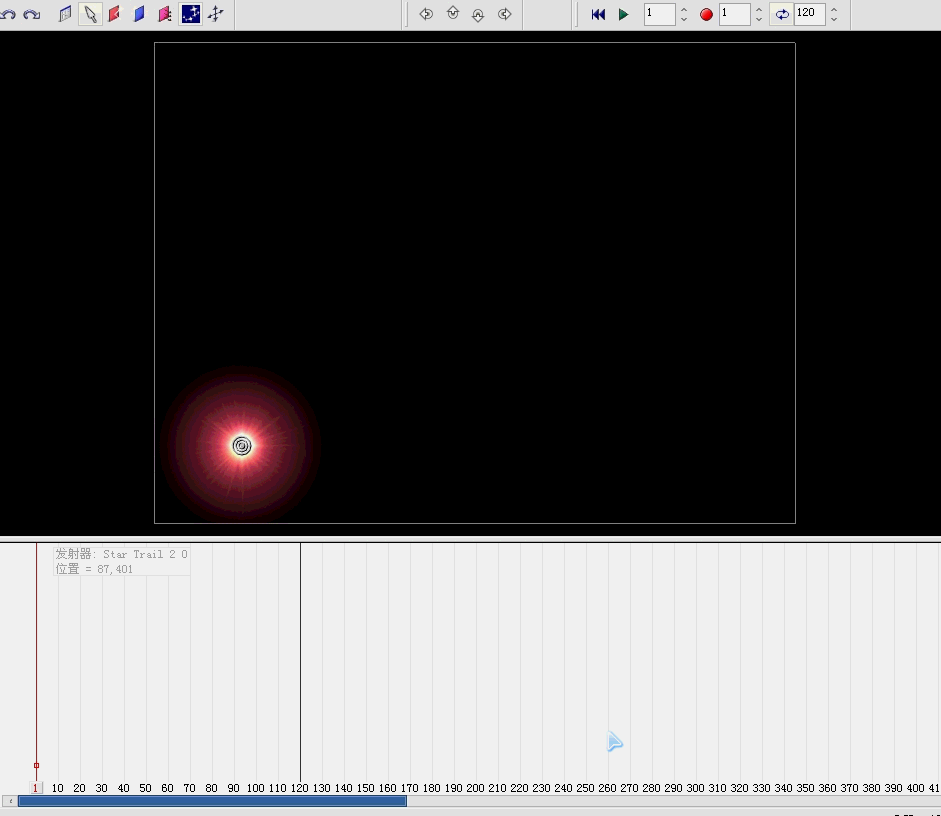Click the position value 87,401 text

pos(115,569)
